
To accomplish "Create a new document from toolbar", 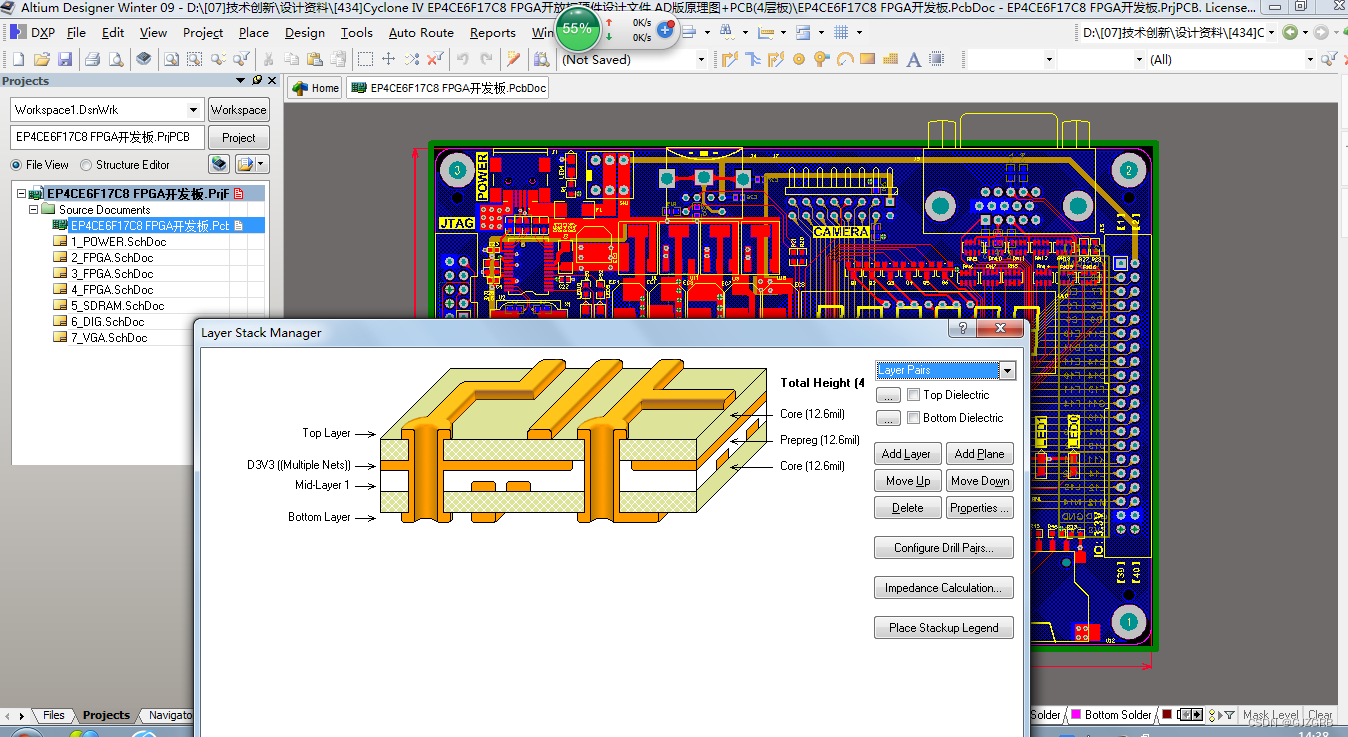I will coord(17,60).
